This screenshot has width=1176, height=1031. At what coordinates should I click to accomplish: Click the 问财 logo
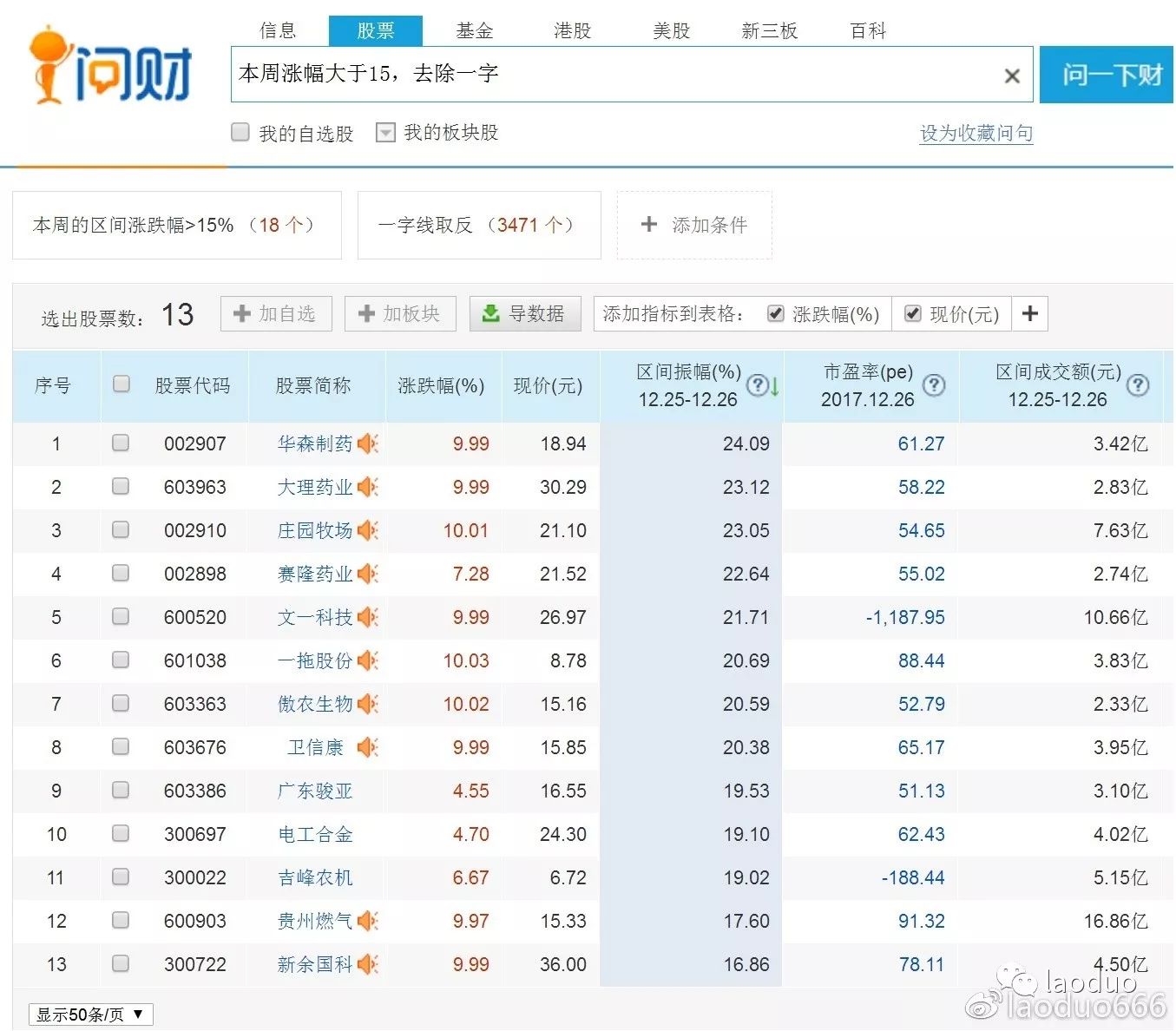coord(110,67)
